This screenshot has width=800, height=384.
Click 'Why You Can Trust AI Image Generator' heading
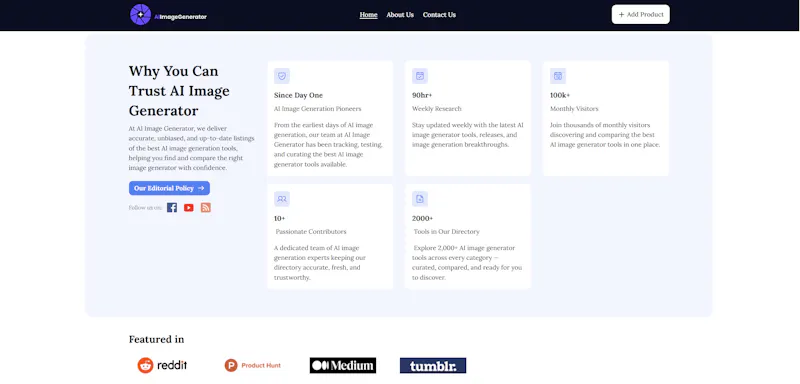click(179, 90)
